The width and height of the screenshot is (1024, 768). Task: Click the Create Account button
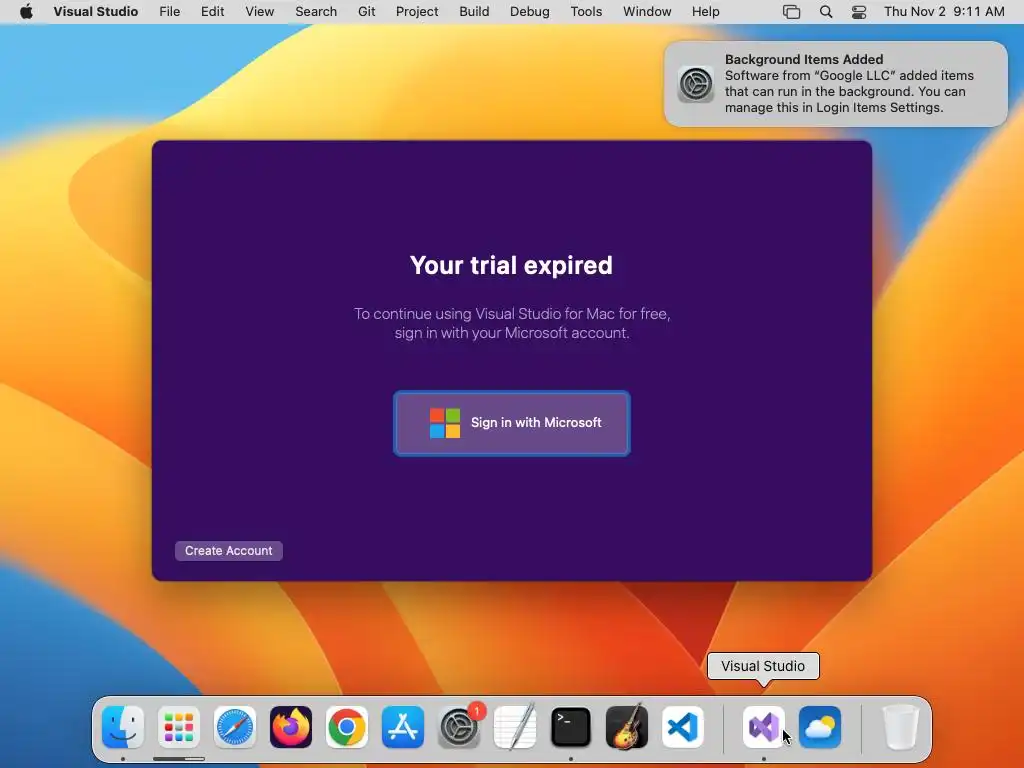coord(229,551)
